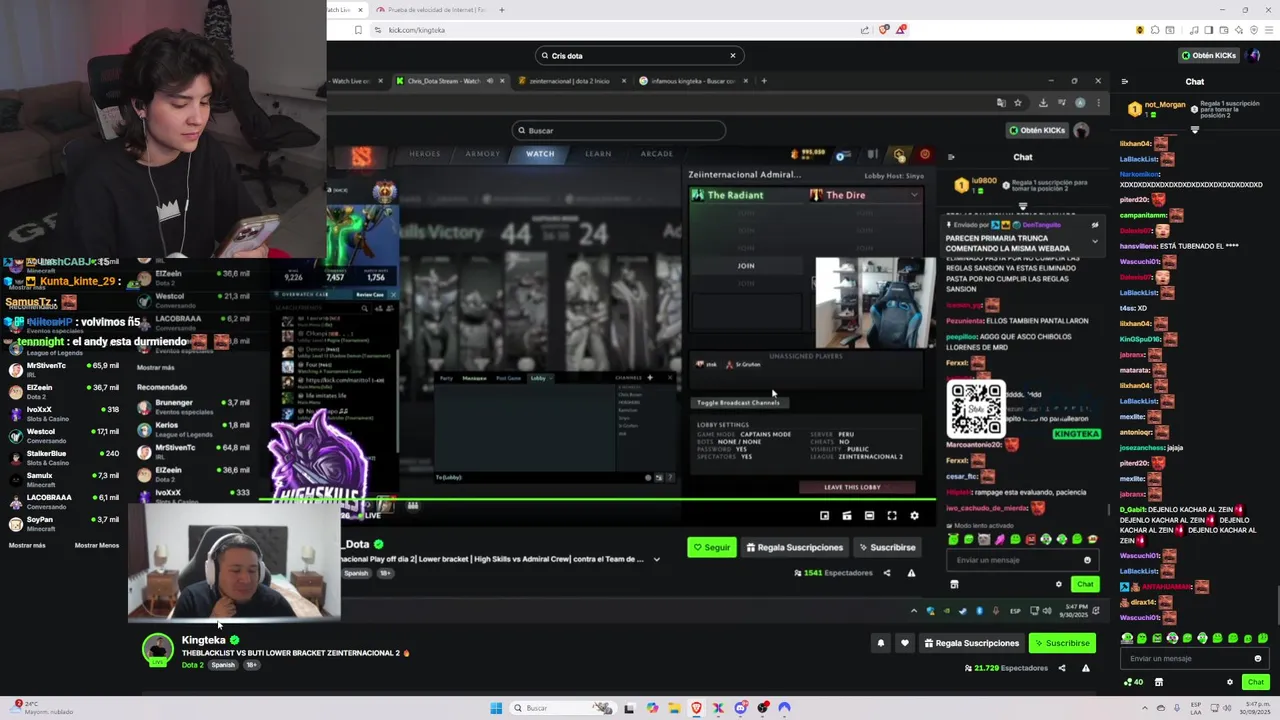Switch to Prueba de velocidad de Internet tab
1280x720 pixels.
430,10
